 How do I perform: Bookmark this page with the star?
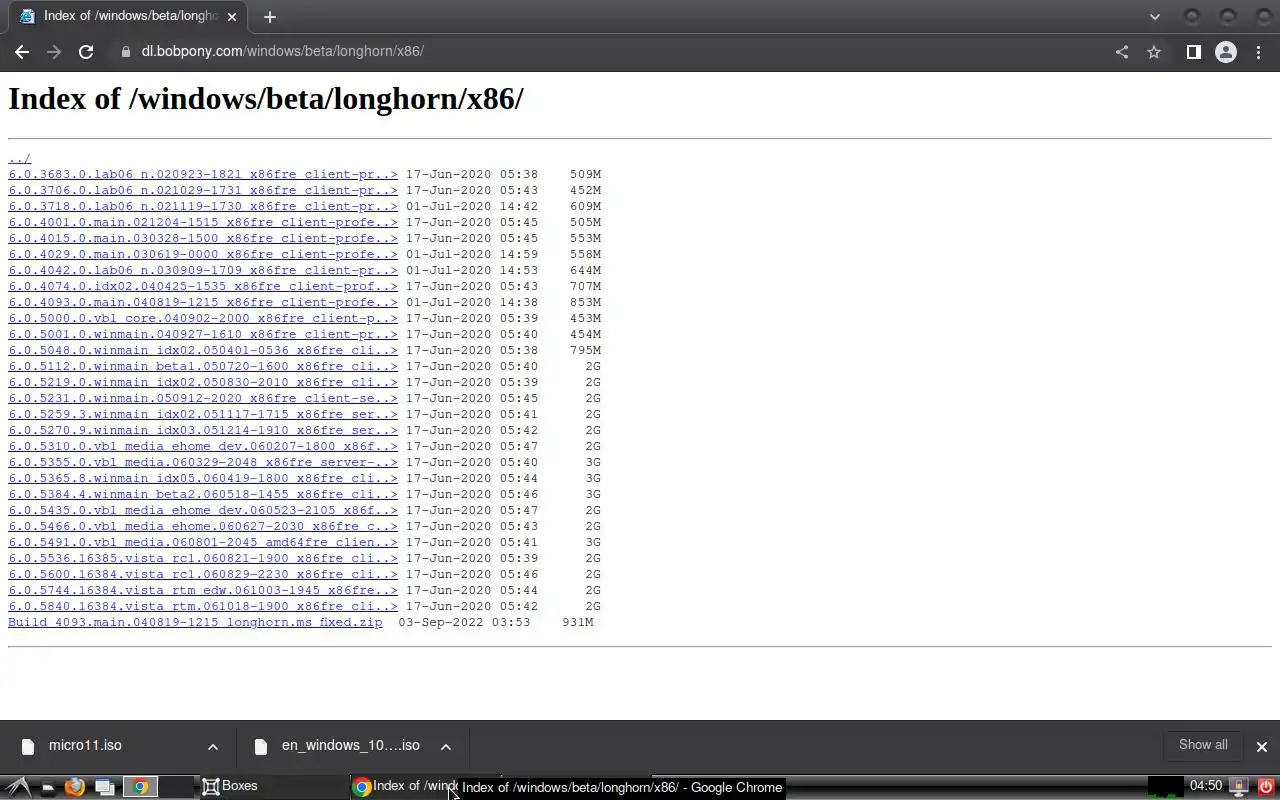(1154, 52)
